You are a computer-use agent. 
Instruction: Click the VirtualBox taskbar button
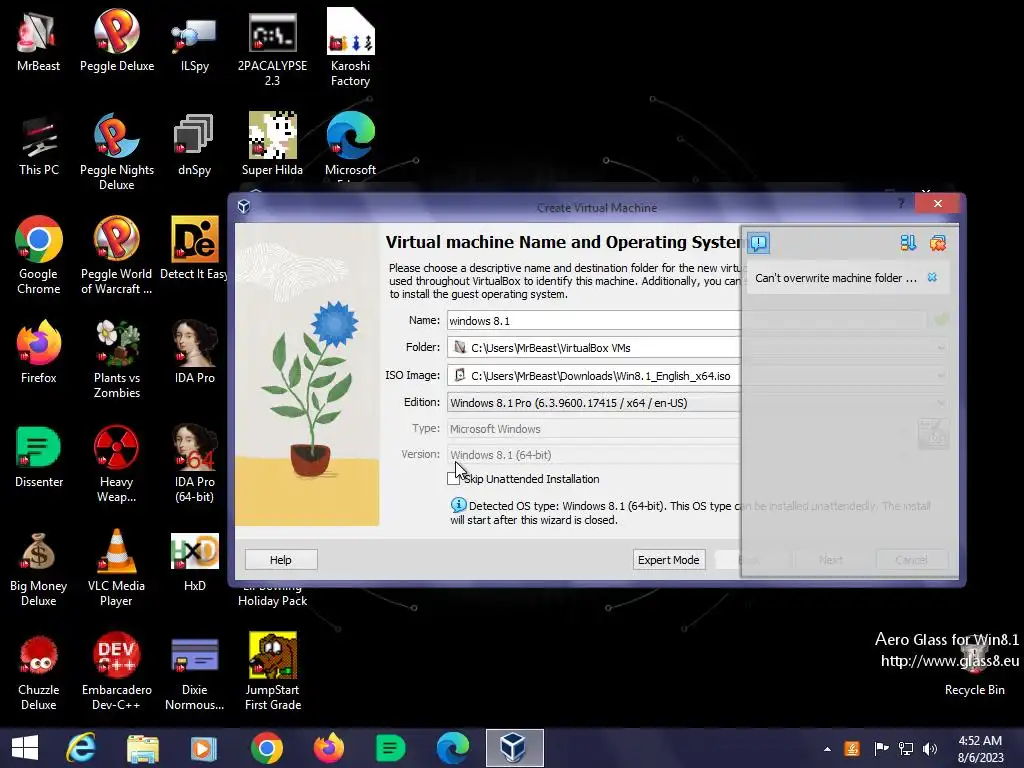(515, 748)
